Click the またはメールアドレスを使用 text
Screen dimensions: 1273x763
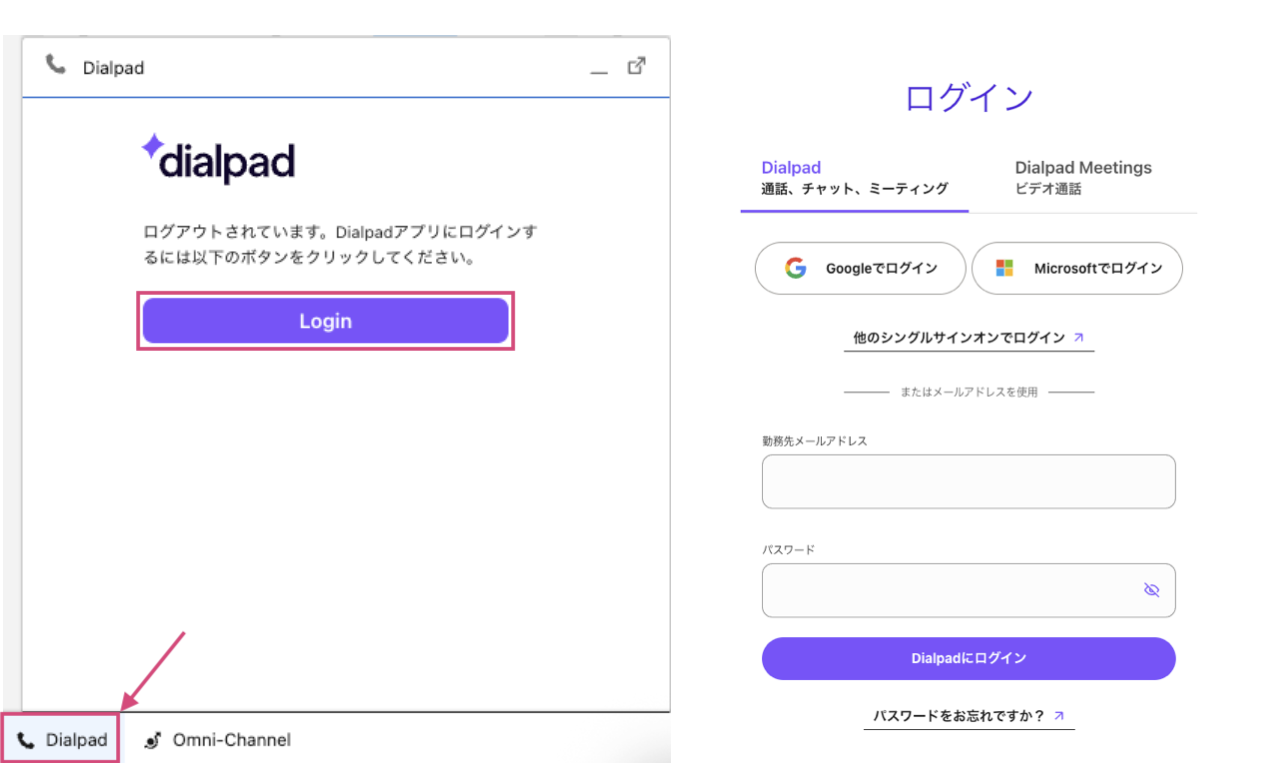click(969, 392)
